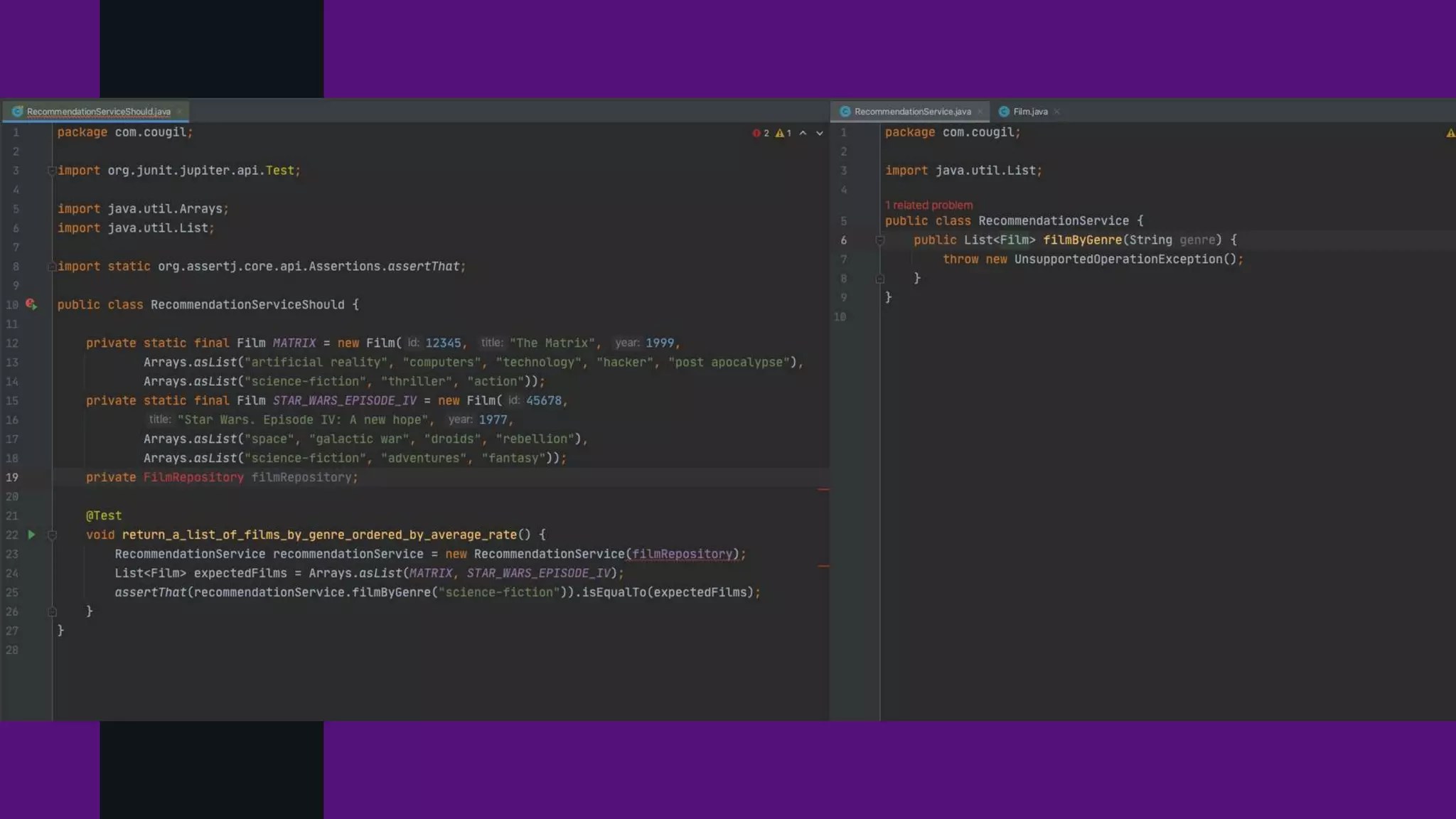The height and width of the screenshot is (819, 1456).
Task: Click the red errors count indicator
Action: coord(761,133)
